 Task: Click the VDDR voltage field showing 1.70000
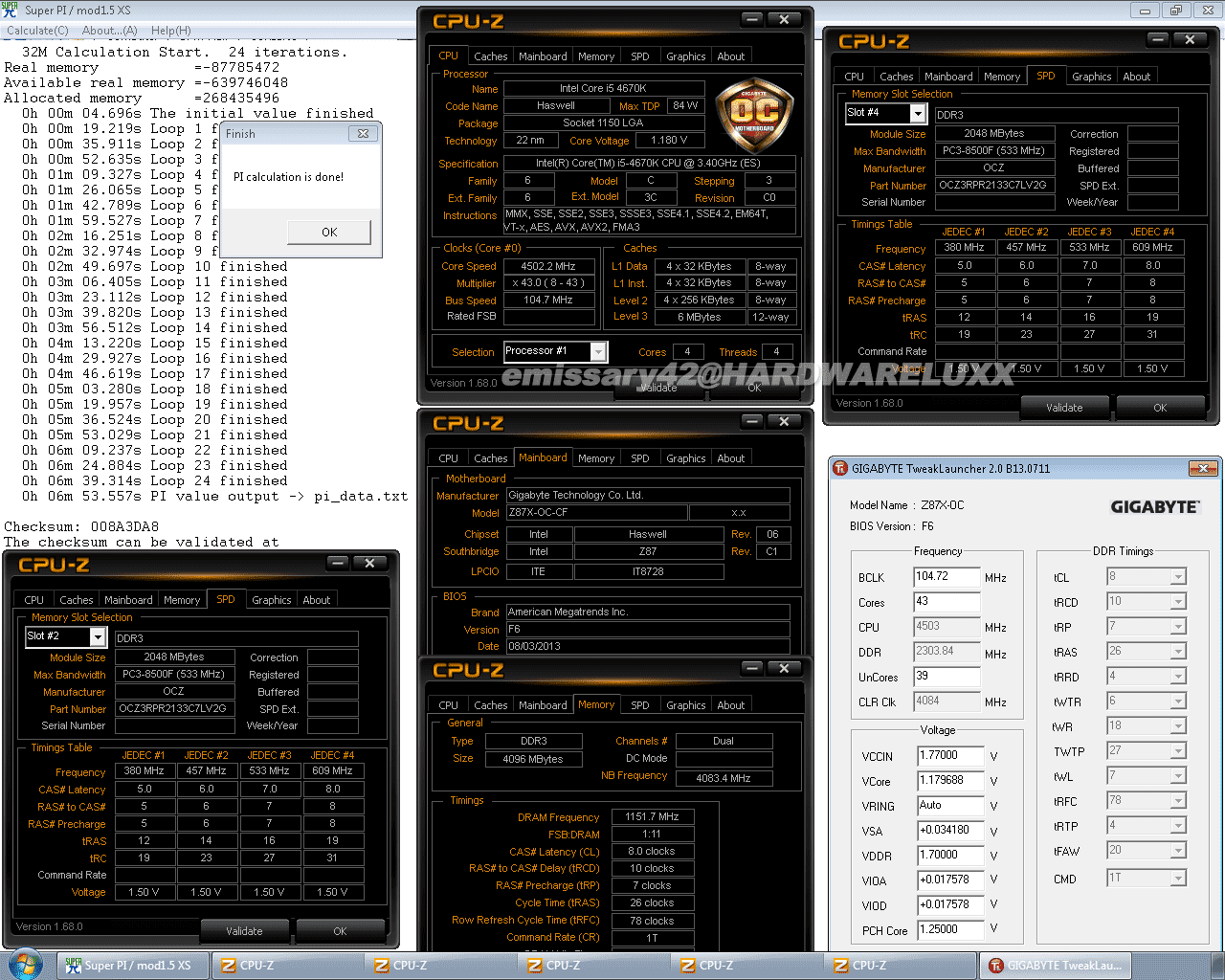[950, 856]
